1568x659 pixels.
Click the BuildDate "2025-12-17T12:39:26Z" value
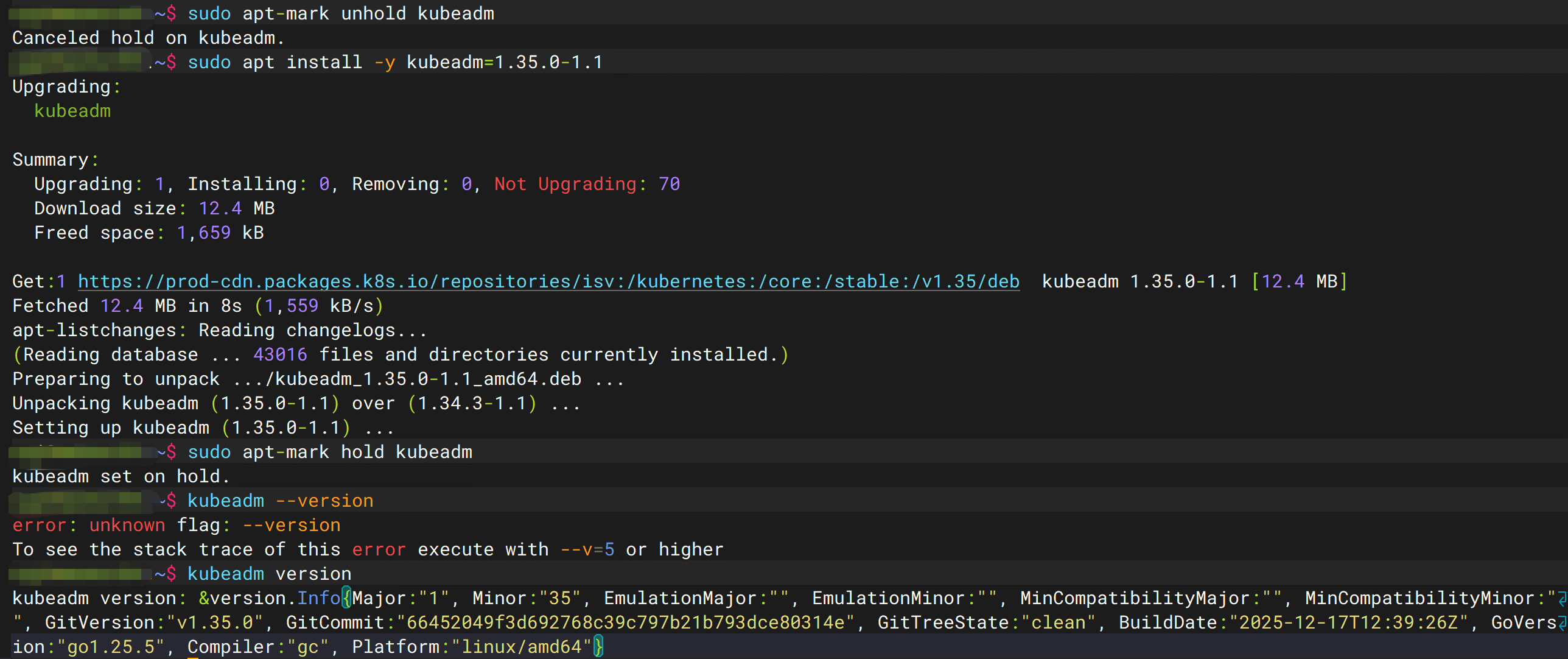point(1349,622)
